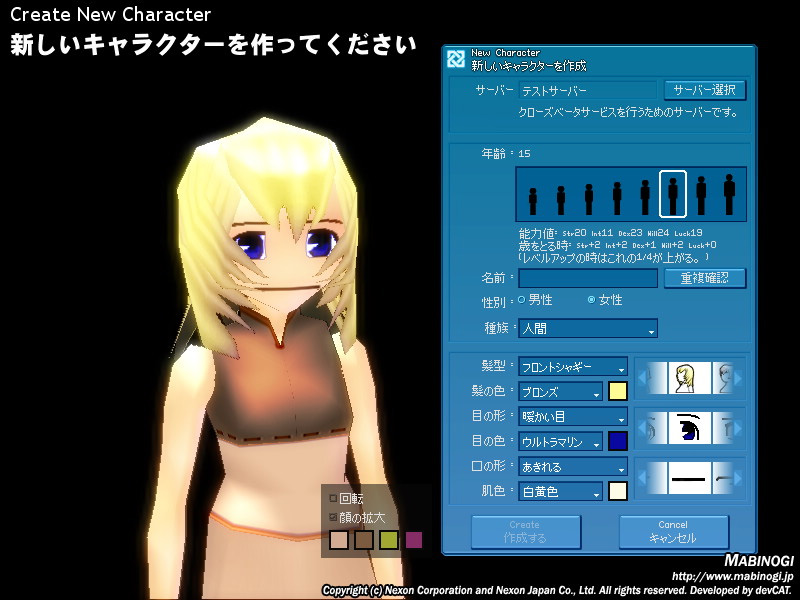Viewport: 800px width, 600px height.
Task: Toggle the 顔の拡大 (face zoom) checkbox
Action: [x=333, y=517]
